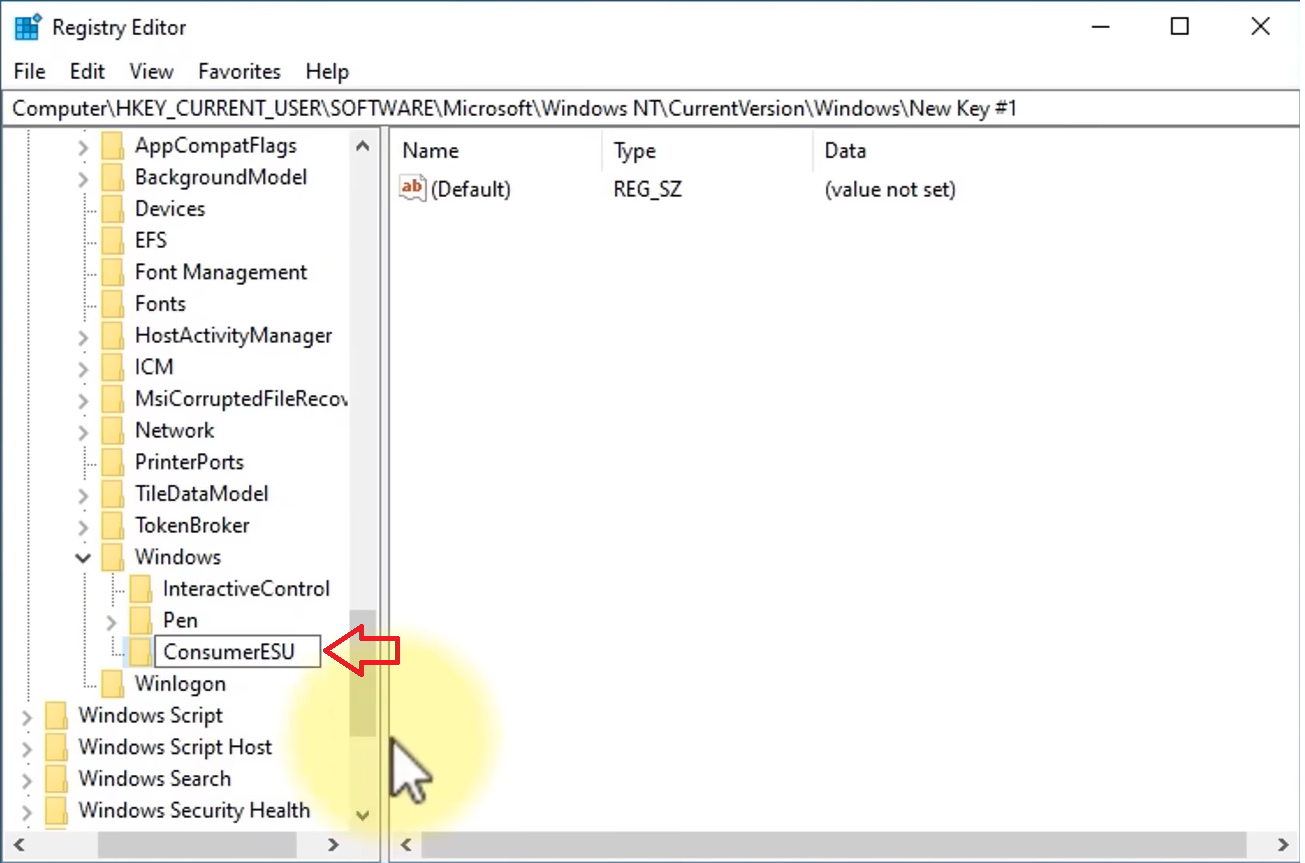Click the InteractiveControl folder icon

[140, 589]
